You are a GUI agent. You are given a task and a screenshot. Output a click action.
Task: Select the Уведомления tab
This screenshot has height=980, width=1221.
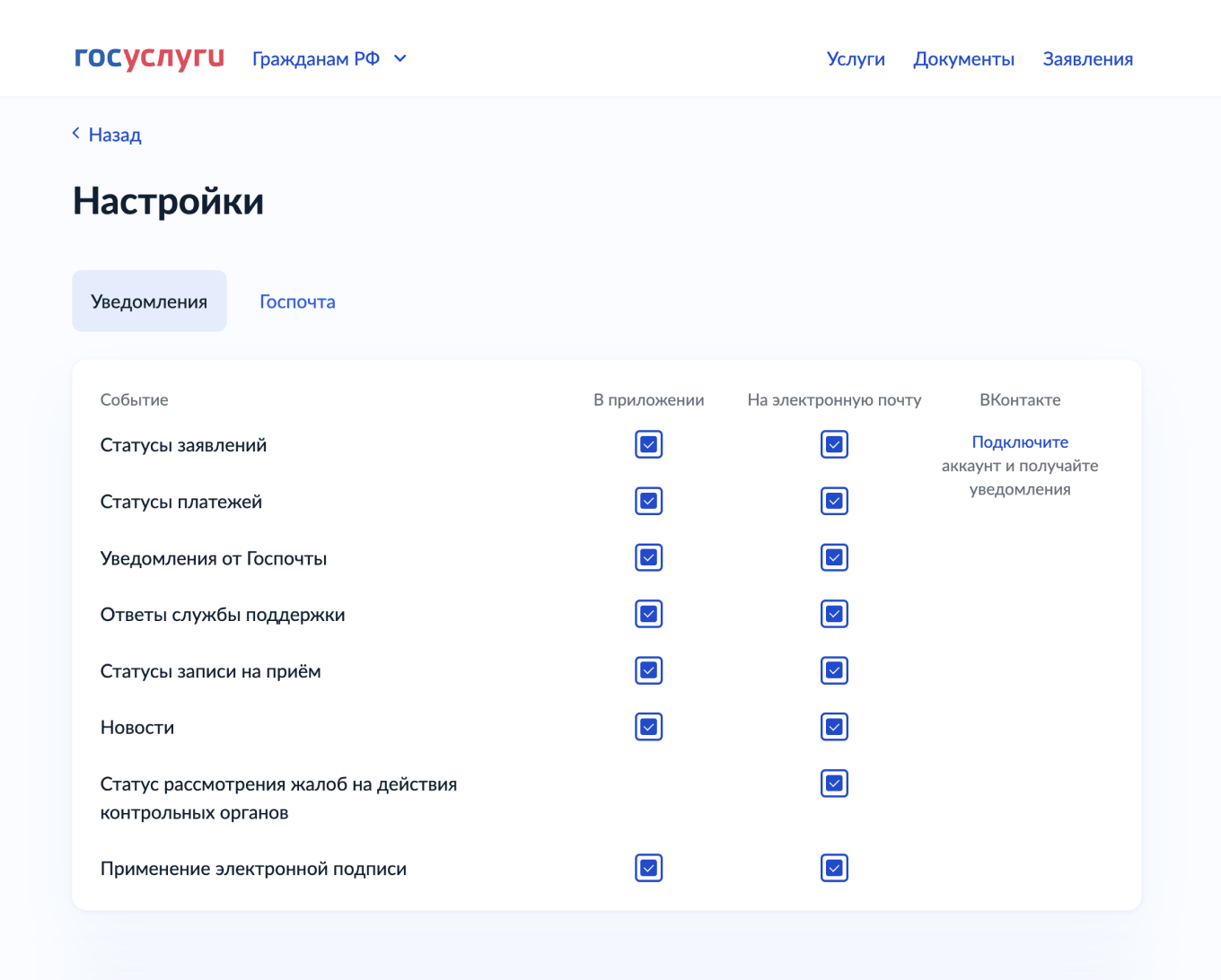[x=149, y=301]
